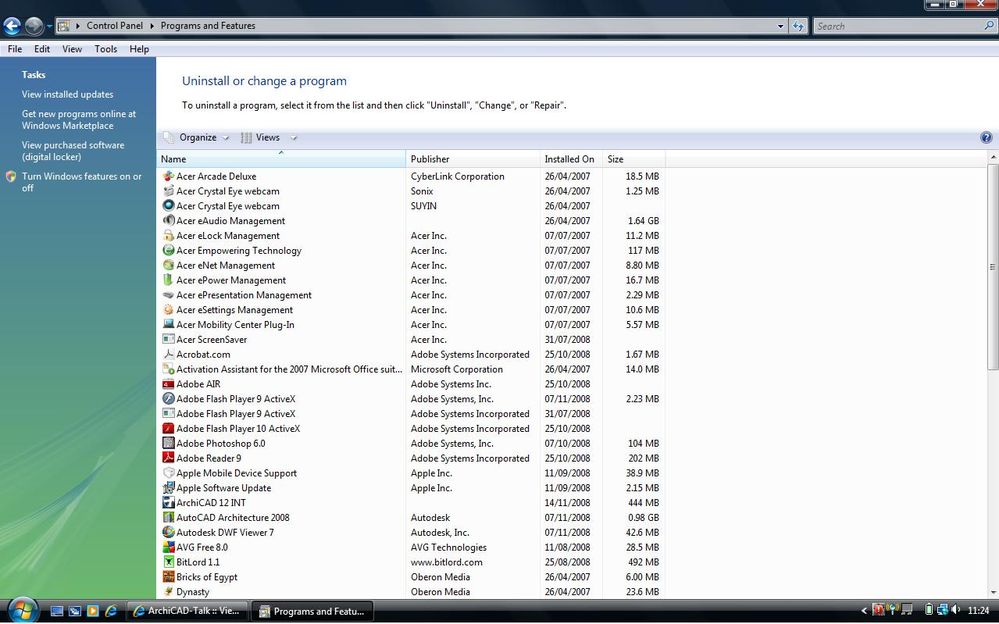Open the help question mark icon
Screen dimensions: 999x624
[986, 138]
